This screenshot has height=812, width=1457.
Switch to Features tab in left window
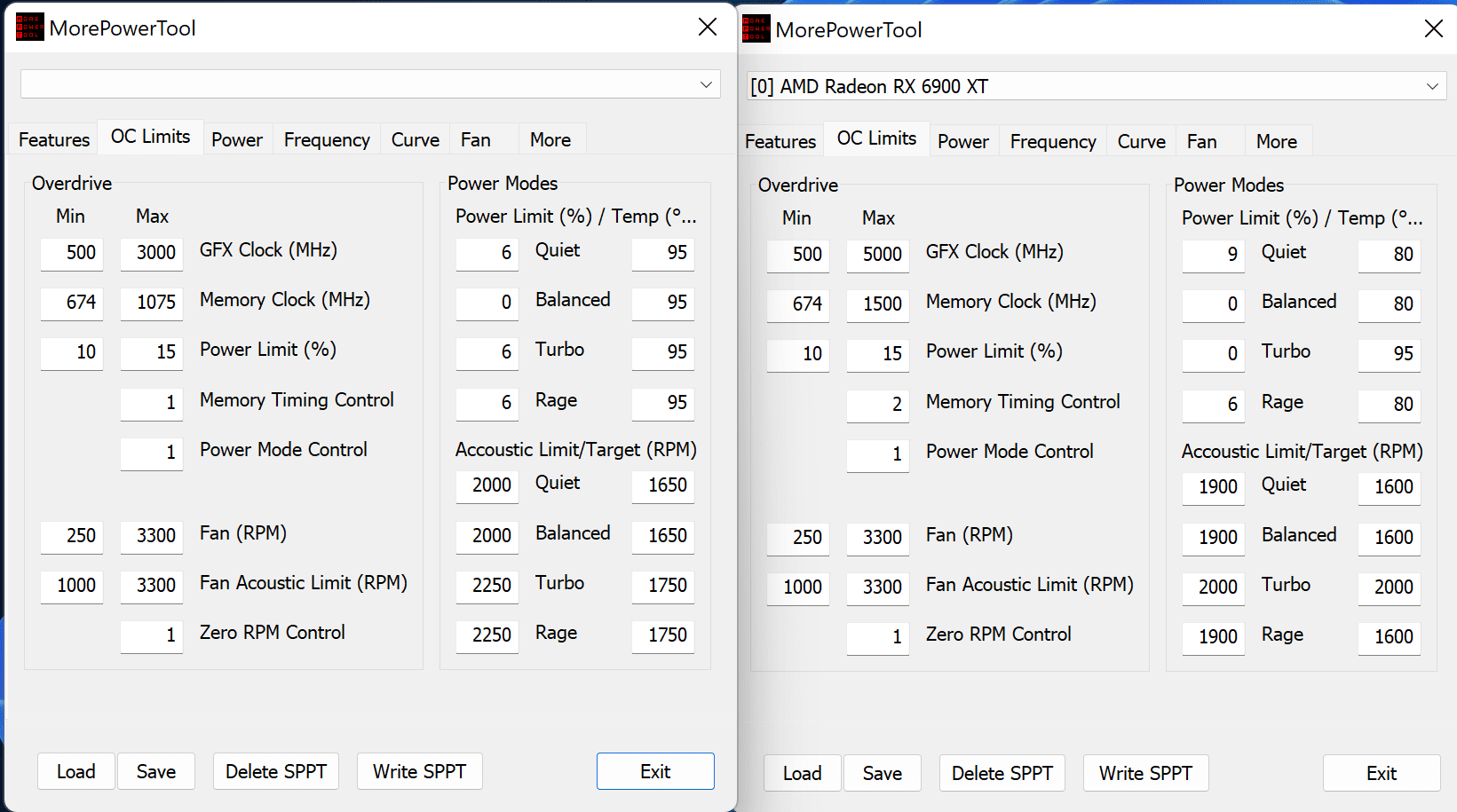pyautogui.click(x=54, y=139)
